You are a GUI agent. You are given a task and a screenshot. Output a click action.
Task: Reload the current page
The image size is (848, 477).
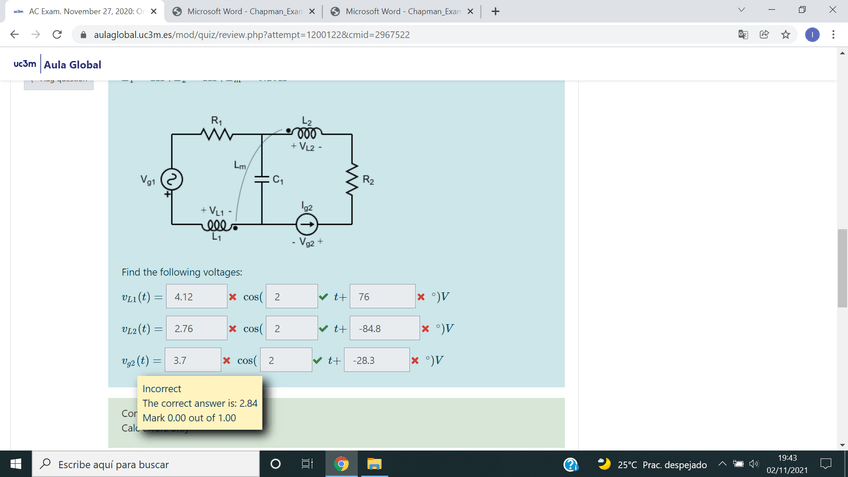pos(57,34)
